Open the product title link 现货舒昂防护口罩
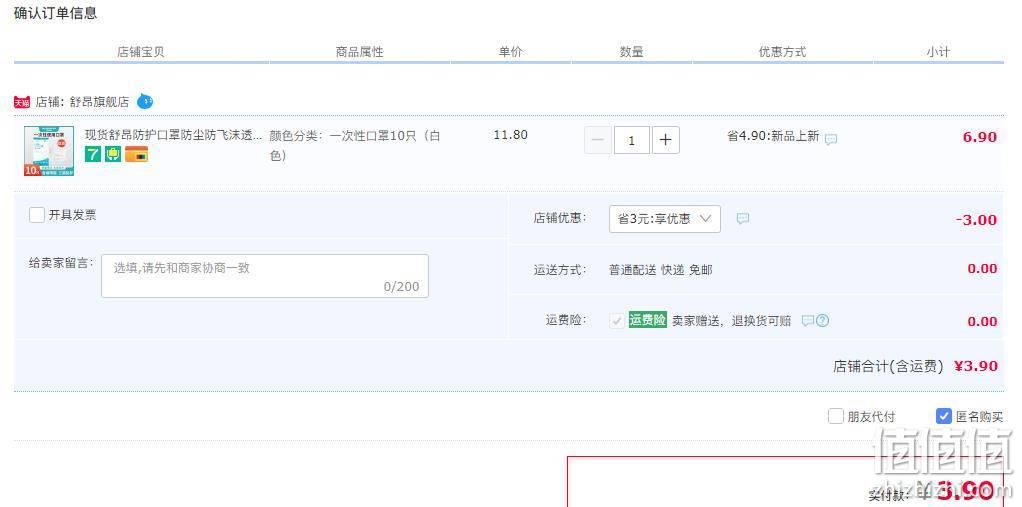This screenshot has height=507, width=1022. [173, 135]
